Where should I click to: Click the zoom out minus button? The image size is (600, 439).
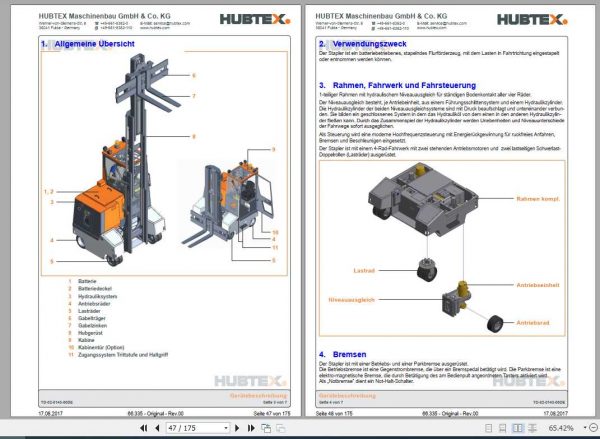pos(594,428)
